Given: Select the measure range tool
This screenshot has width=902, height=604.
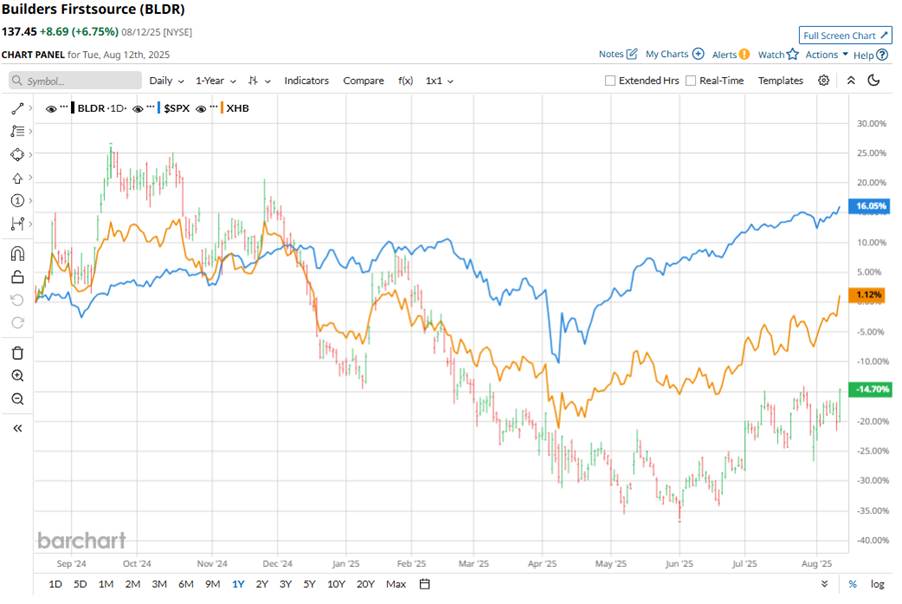Looking at the screenshot, I should pos(17,224).
